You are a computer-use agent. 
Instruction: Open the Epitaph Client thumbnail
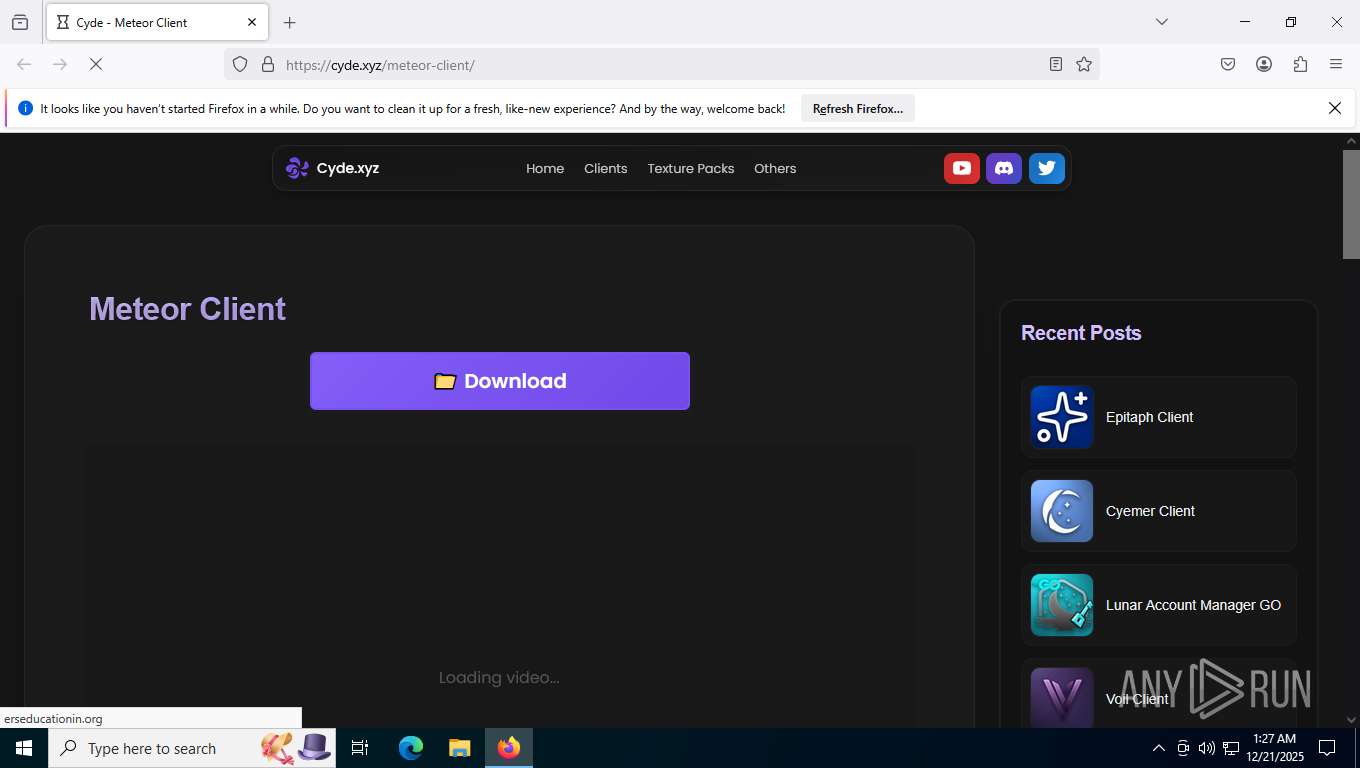click(x=1062, y=417)
